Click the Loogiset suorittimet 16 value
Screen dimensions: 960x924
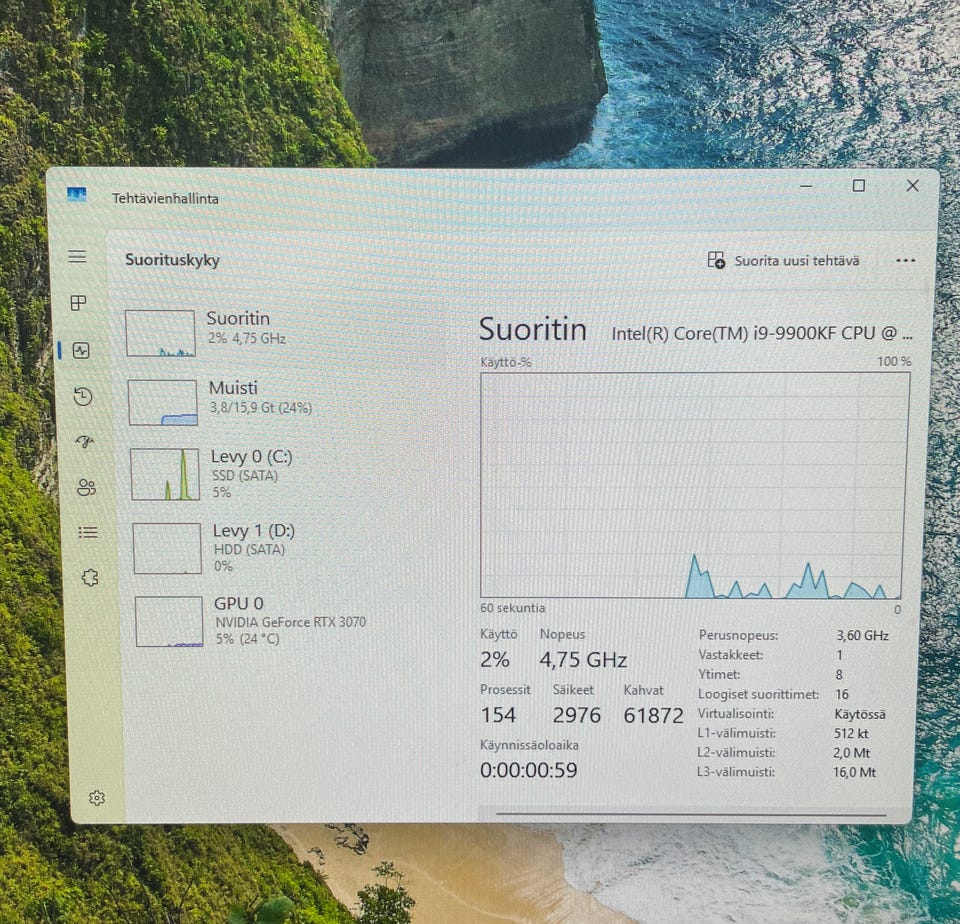click(842, 694)
